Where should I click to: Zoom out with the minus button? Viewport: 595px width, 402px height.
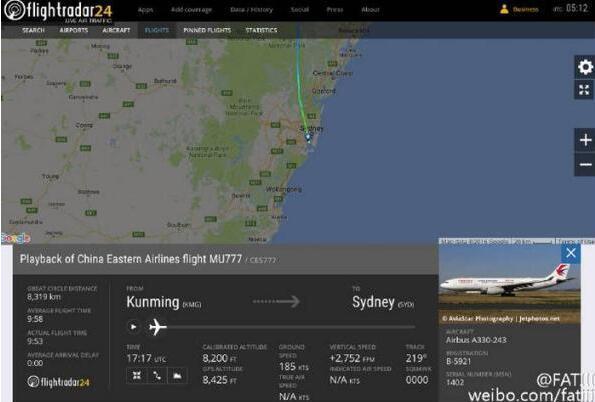click(x=585, y=164)
